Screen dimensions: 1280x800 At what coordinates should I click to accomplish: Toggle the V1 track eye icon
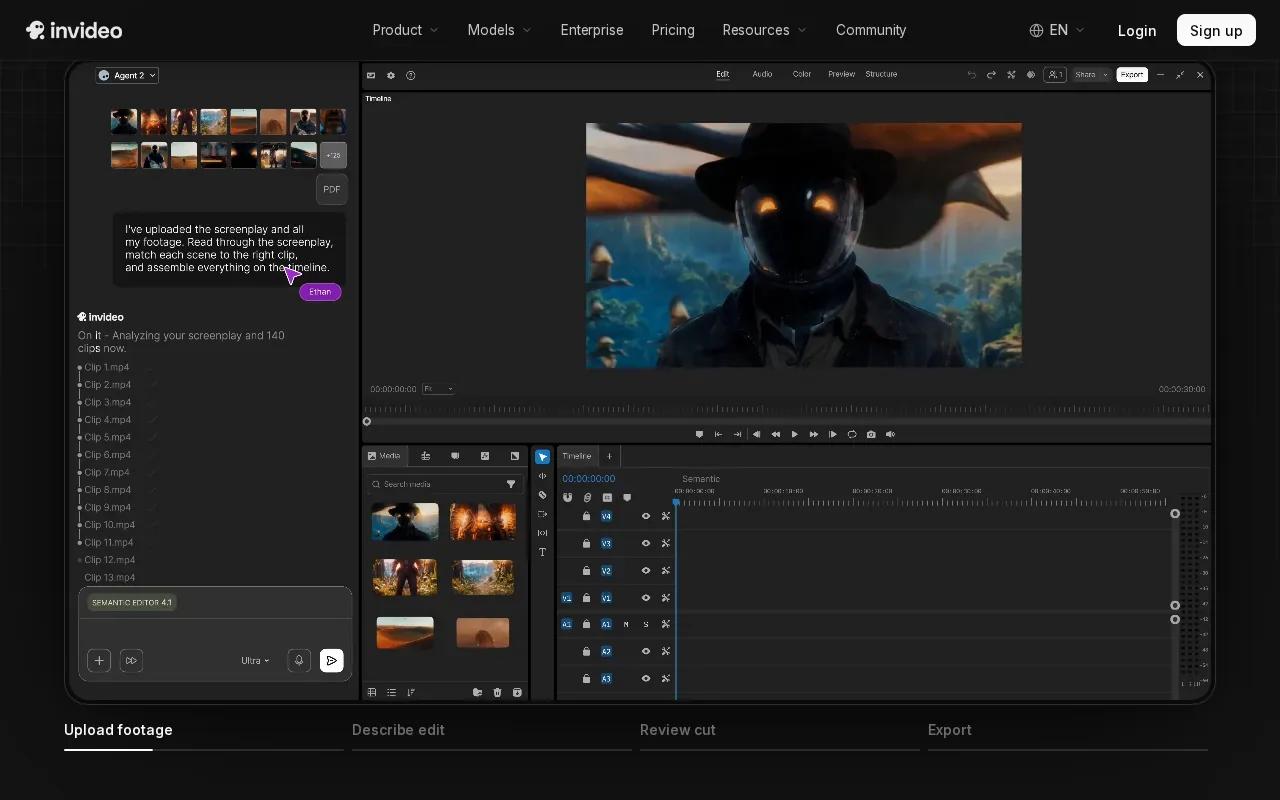646,598
